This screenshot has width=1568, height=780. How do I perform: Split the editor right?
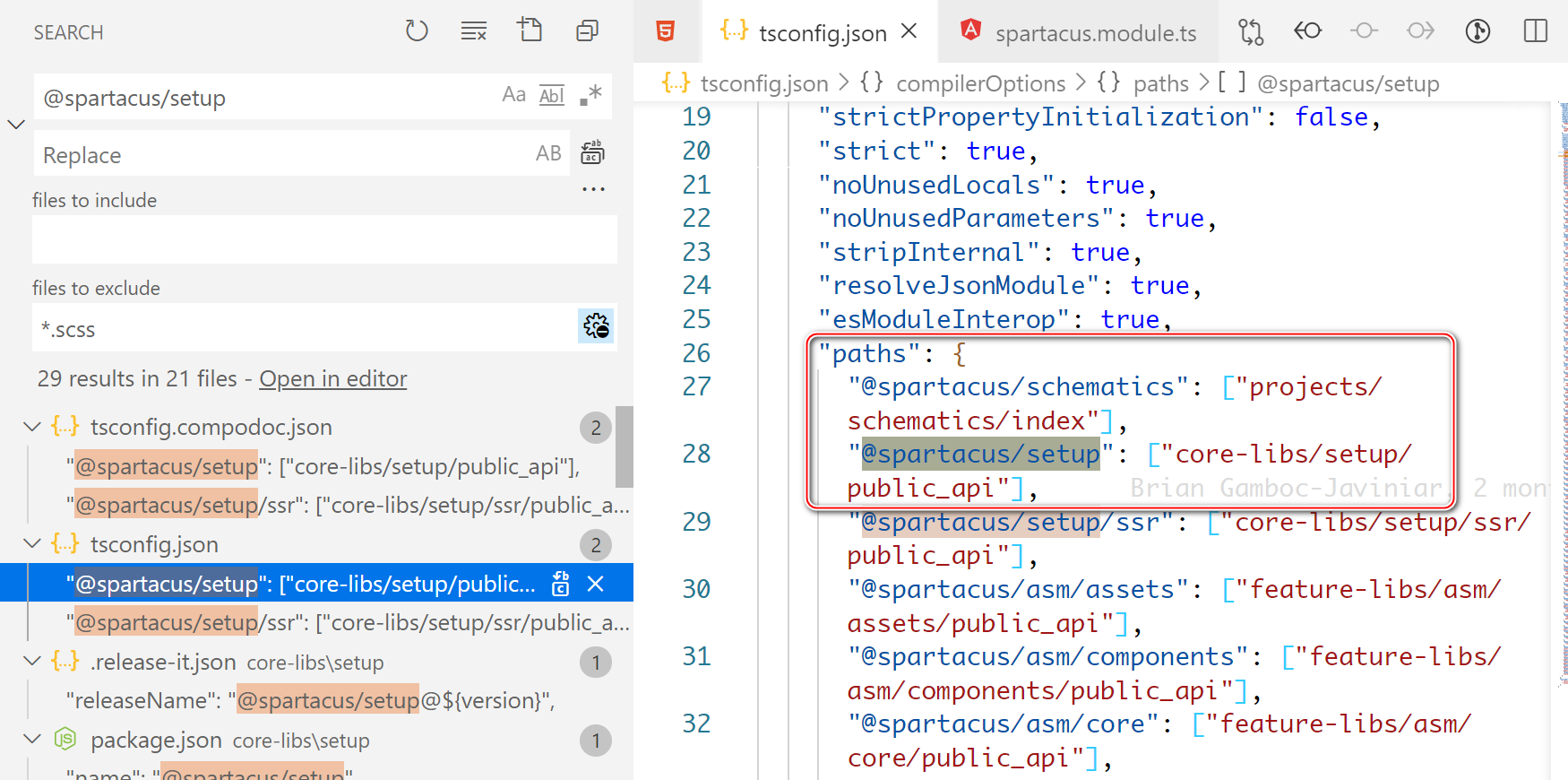click(x=1536, y=31)
